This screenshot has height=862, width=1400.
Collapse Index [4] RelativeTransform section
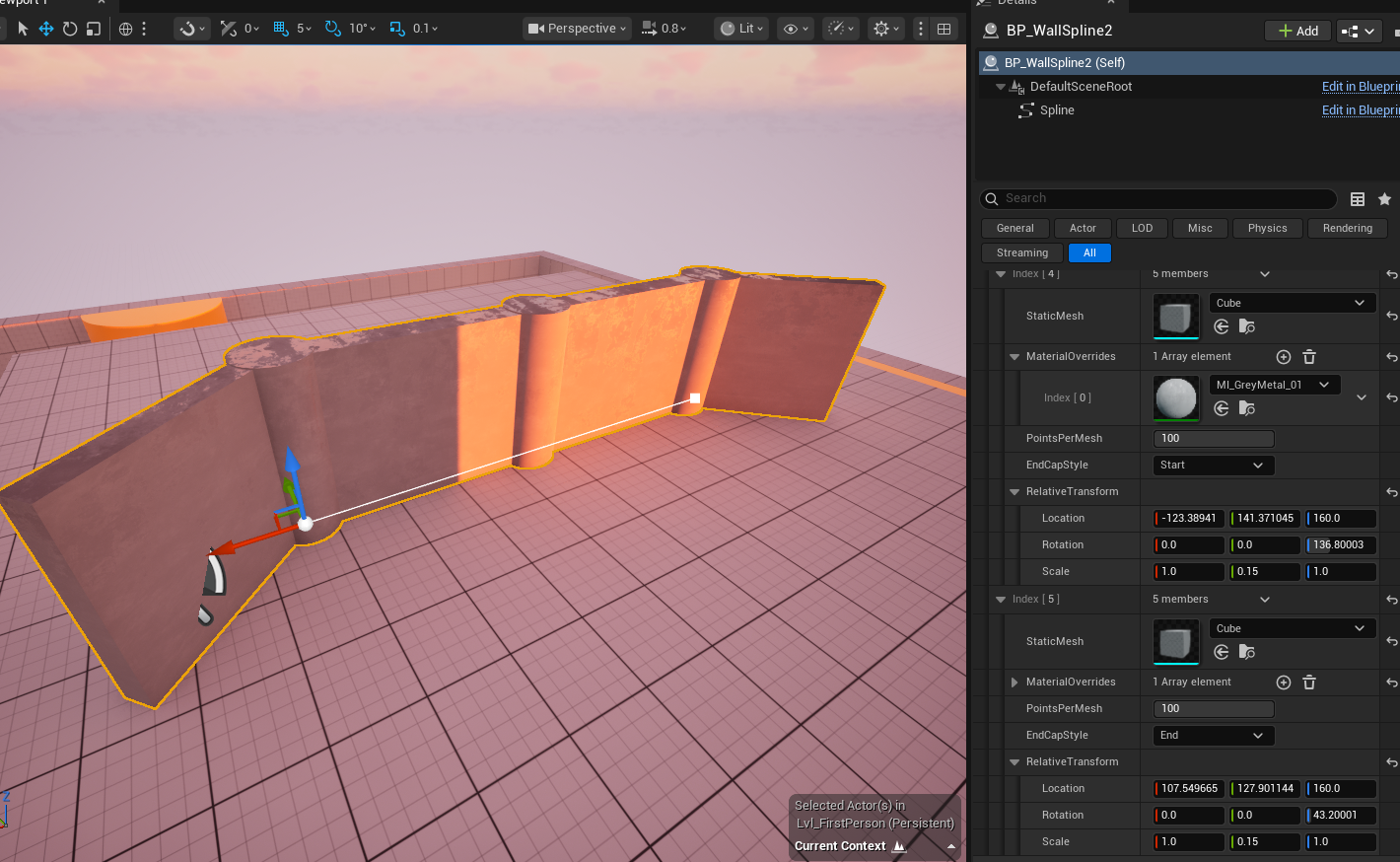pyautogui.click(x=1015, y=492)
